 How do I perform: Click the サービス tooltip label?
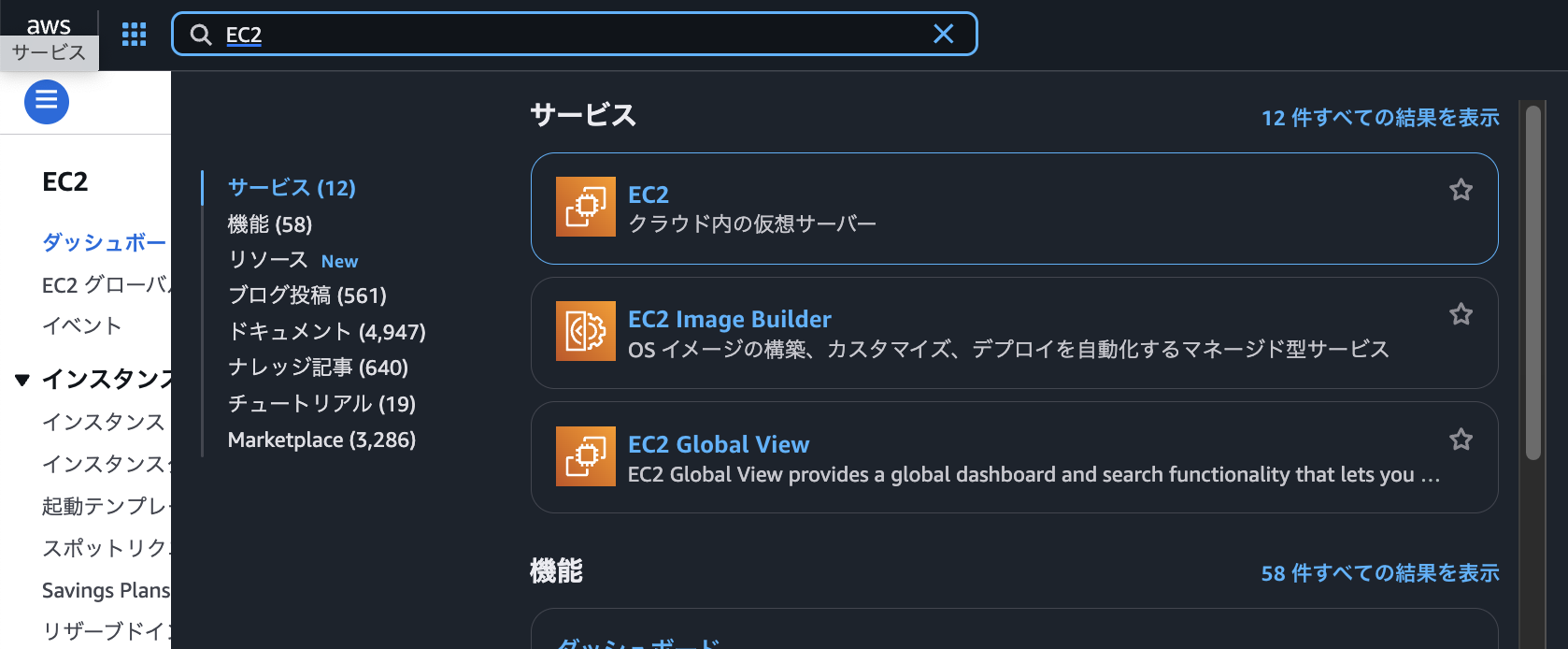(x=49, y=52)
